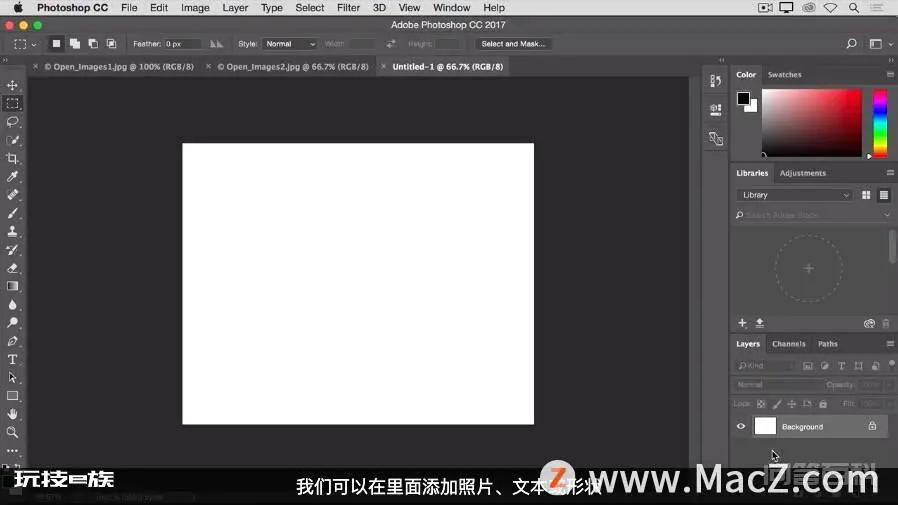Click the New selection mode icon
898x505 pixels.
pyautogui.click(x=56, y=44)
